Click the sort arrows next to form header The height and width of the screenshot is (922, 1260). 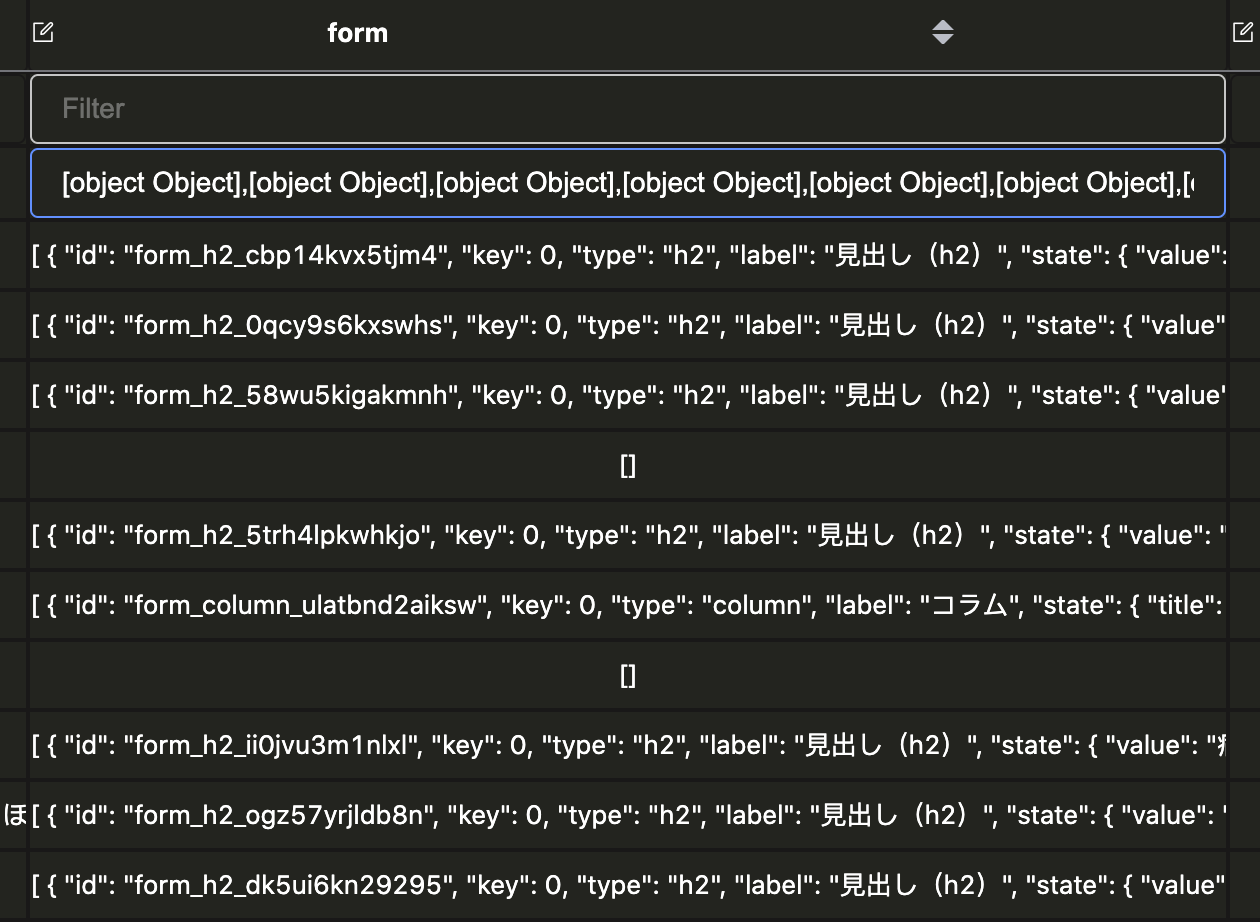click(941, 32)
